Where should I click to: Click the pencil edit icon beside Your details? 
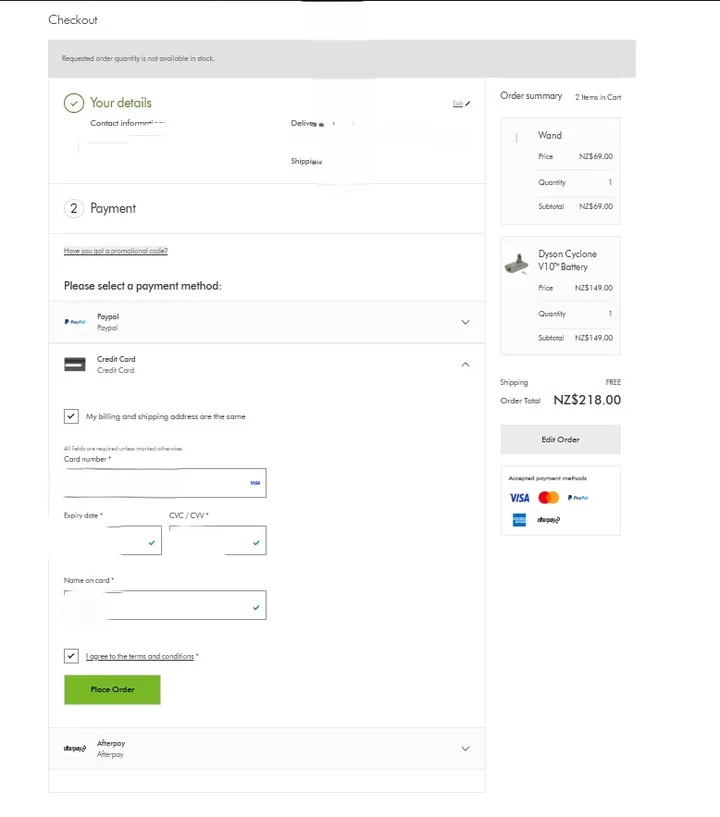467,103
